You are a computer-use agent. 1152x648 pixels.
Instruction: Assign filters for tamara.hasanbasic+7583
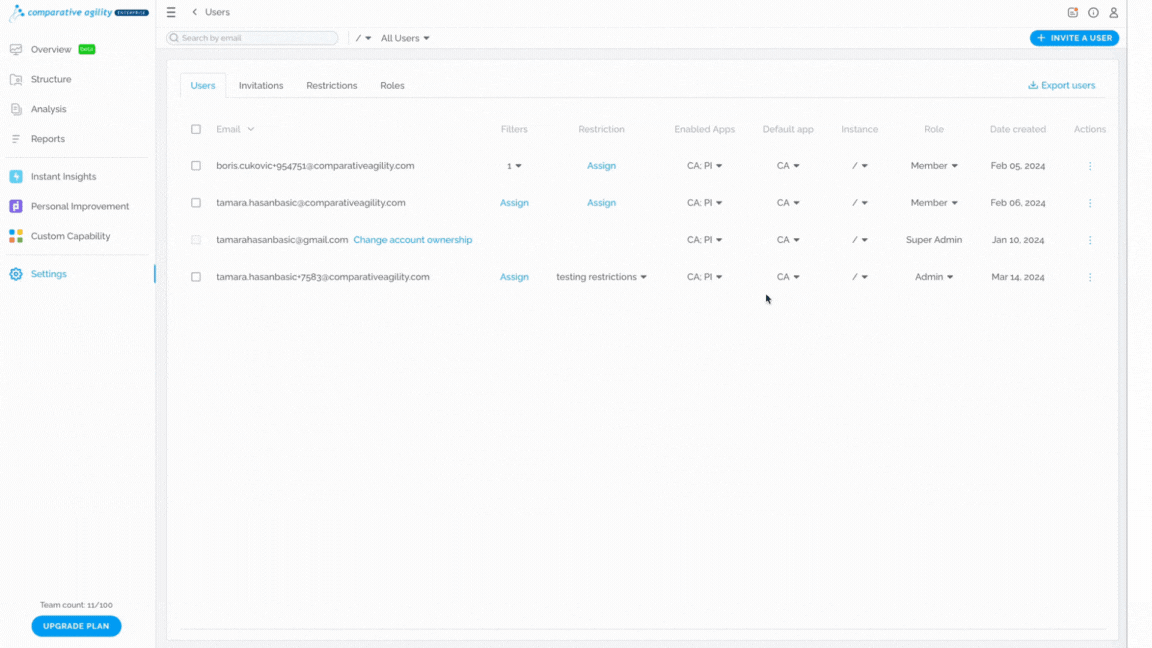pyautogui.click(x=514, y=277)
